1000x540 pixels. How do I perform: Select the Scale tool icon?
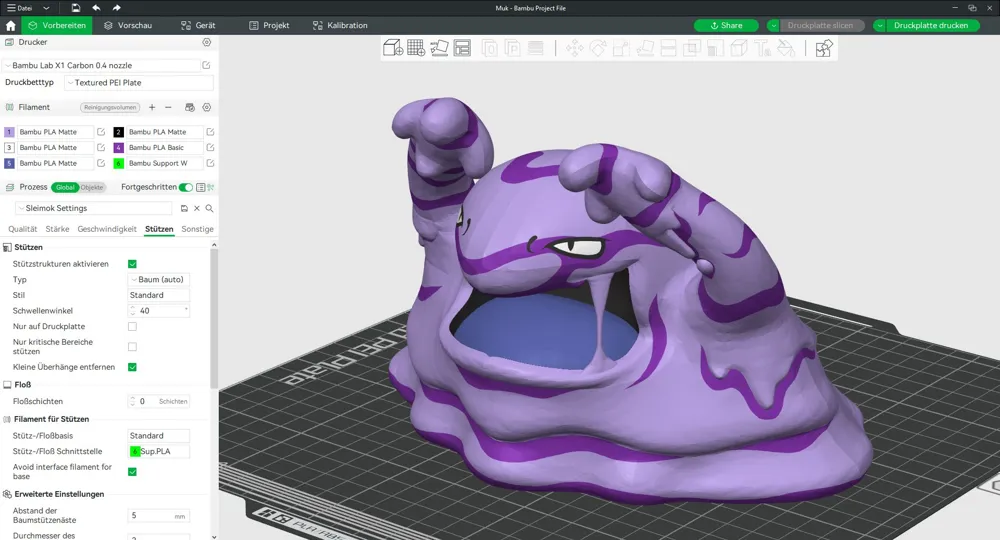click(621, 48)
